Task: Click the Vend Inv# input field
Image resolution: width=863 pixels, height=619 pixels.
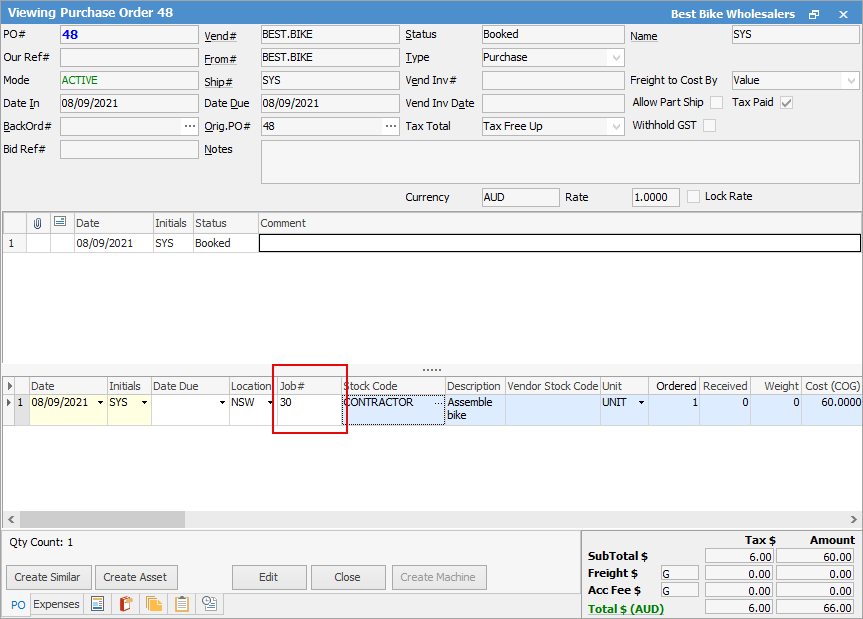Action: click(553, 80)
